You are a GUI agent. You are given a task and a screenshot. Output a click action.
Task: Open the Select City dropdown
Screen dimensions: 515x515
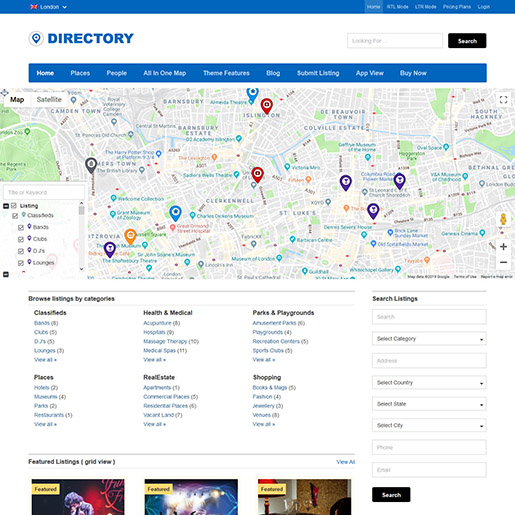429,425
